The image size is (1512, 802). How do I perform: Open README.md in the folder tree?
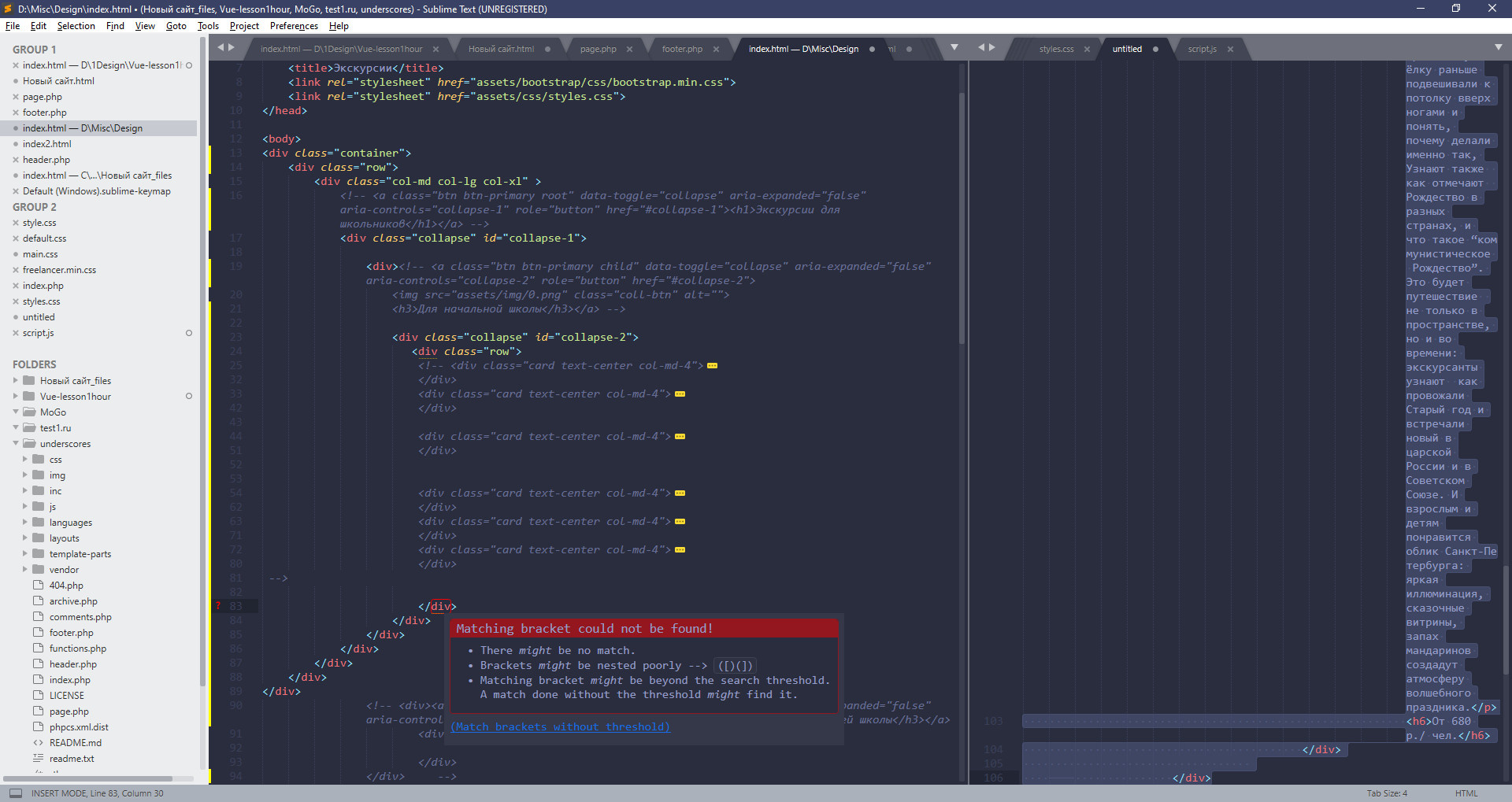[x=76, y=743]
